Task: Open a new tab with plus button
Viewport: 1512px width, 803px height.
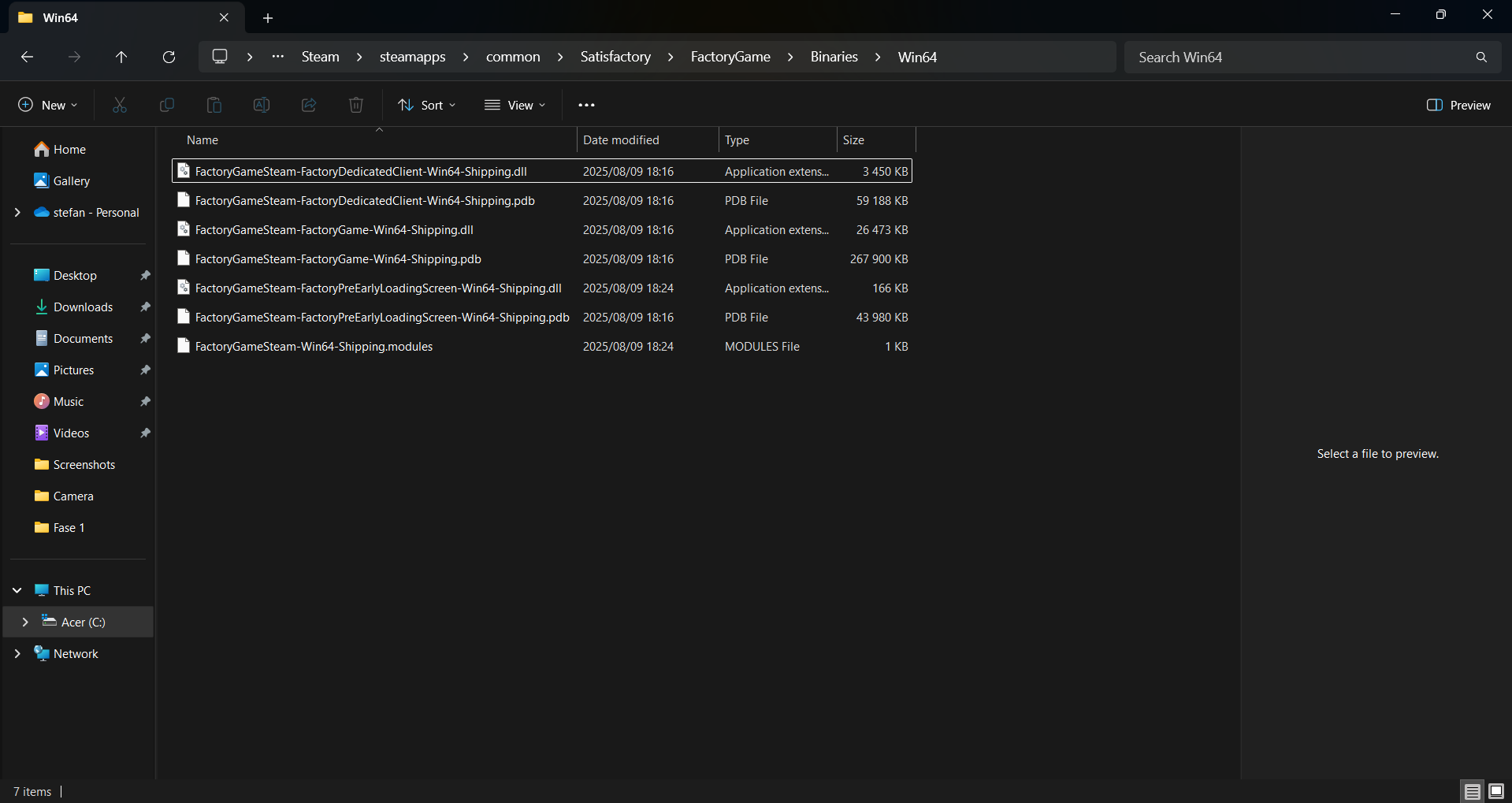Action: tap(268, 17)
